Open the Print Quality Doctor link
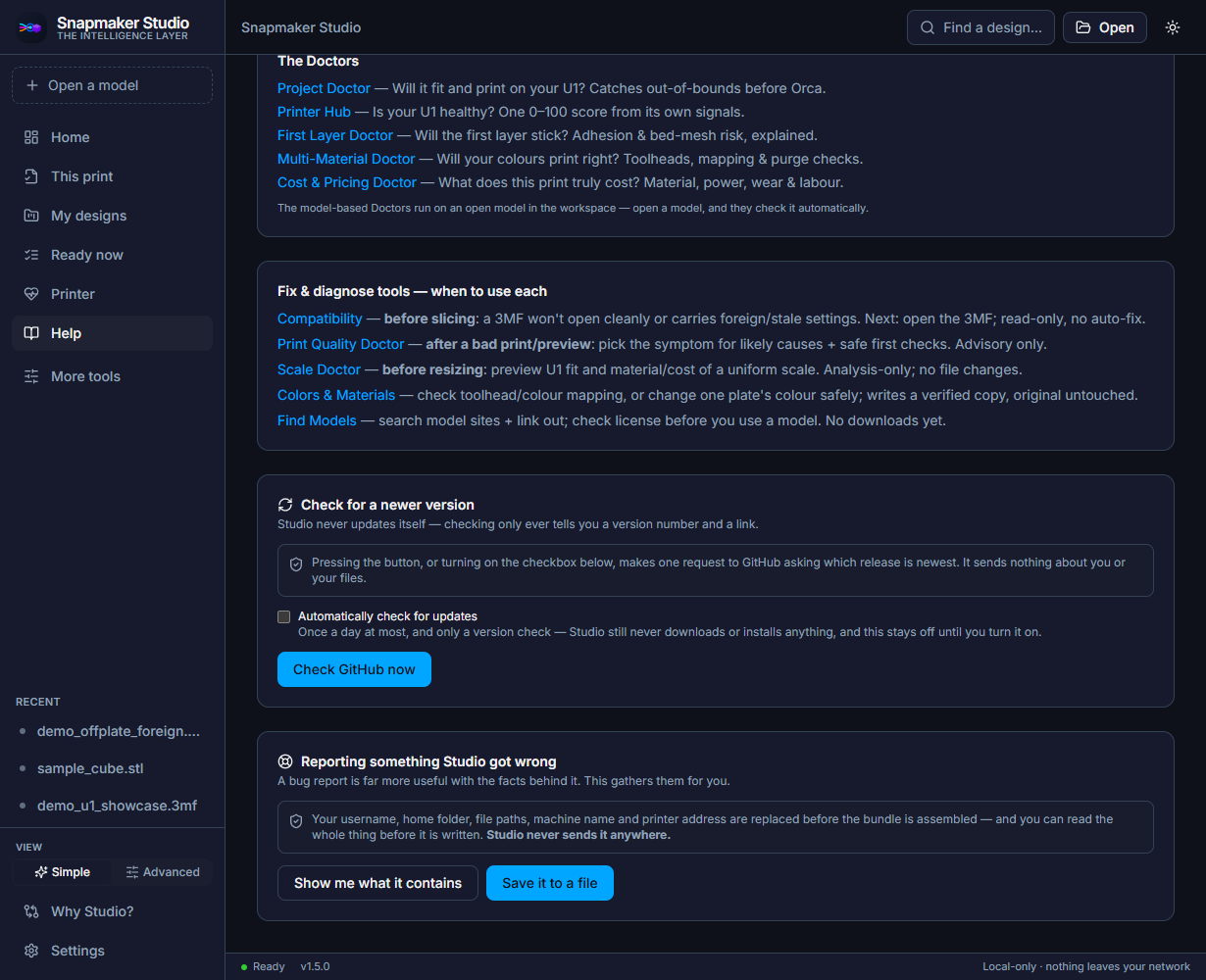The width and height of the screenshot is (1206, 980). (x=340, y=344)
